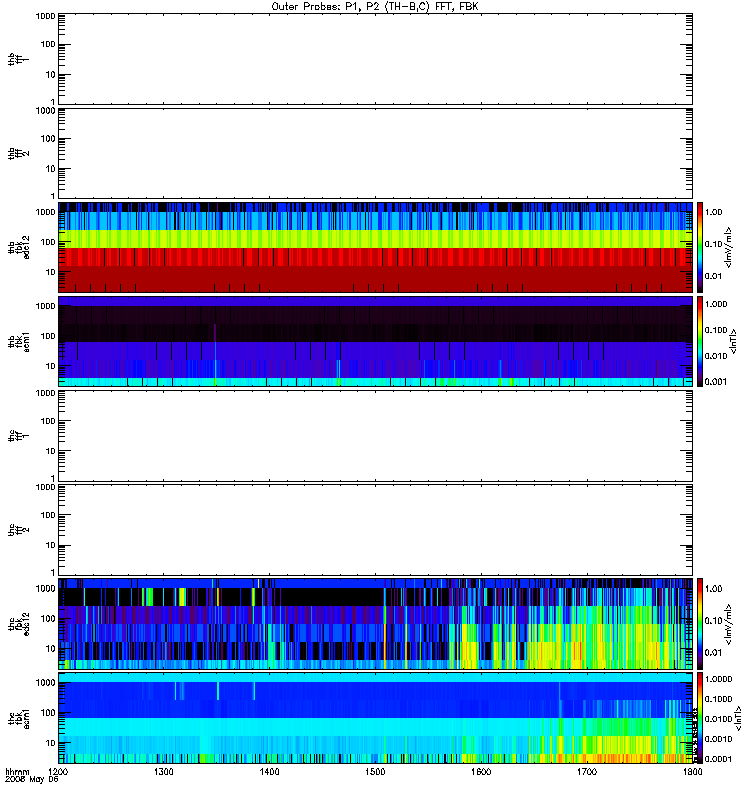Viewport: 750px width, 800px height.
Task: Click the '1600' time axis label
Action: pyautogui.click(x=481, y=771)
